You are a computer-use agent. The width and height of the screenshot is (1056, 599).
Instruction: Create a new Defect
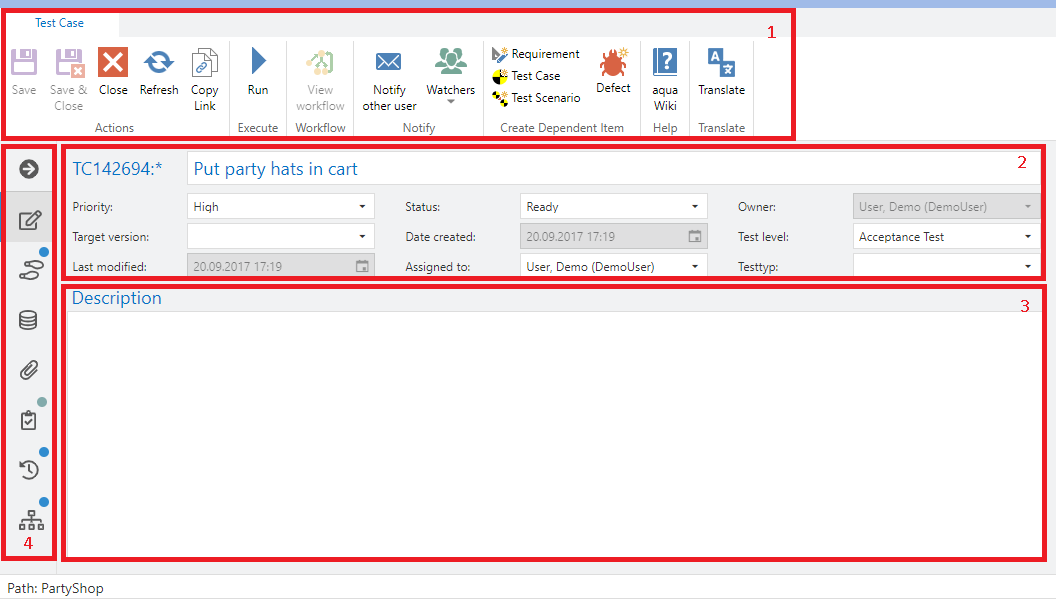tap(613, 66)
